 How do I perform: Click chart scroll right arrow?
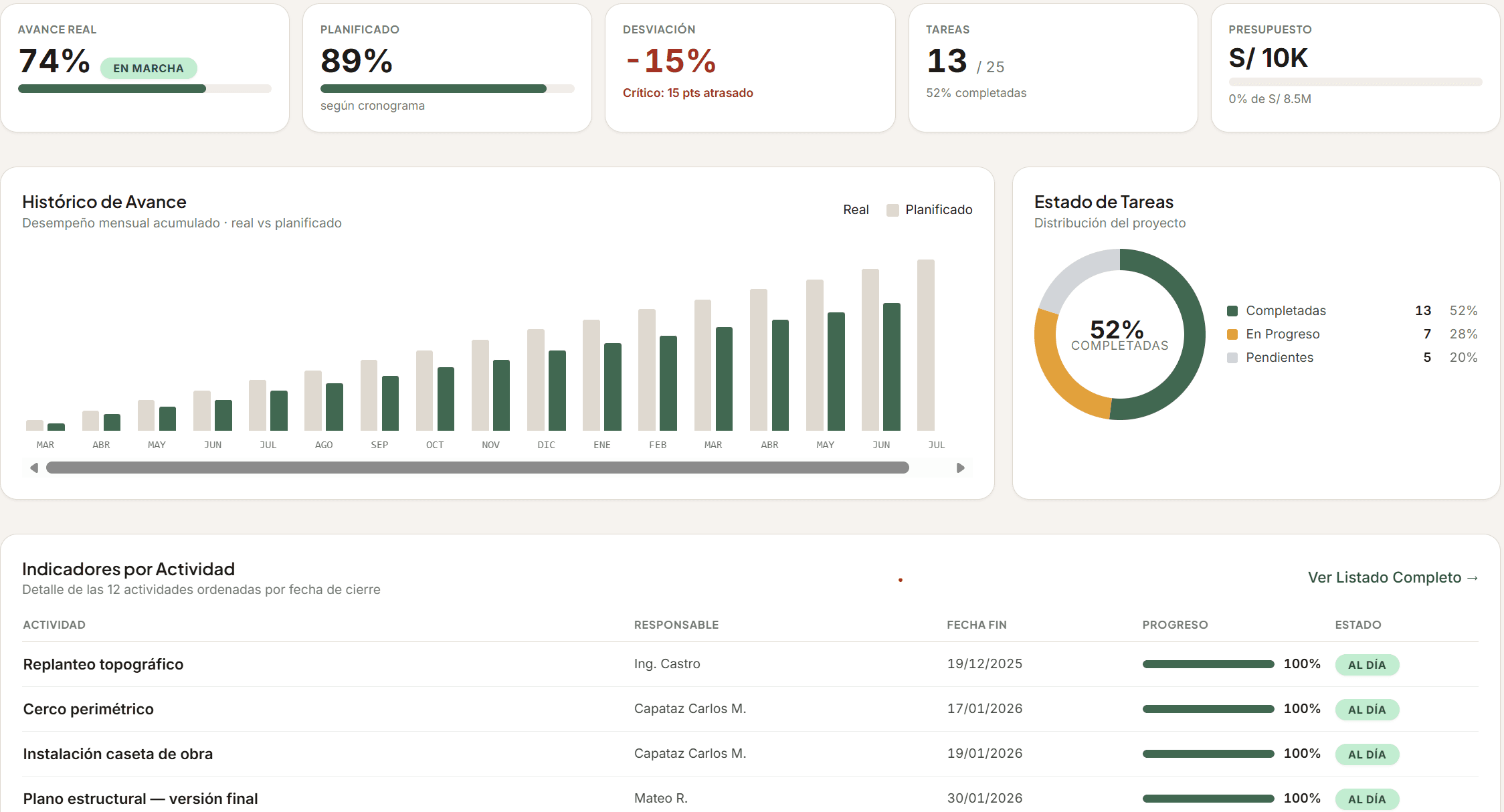point(960,468)
